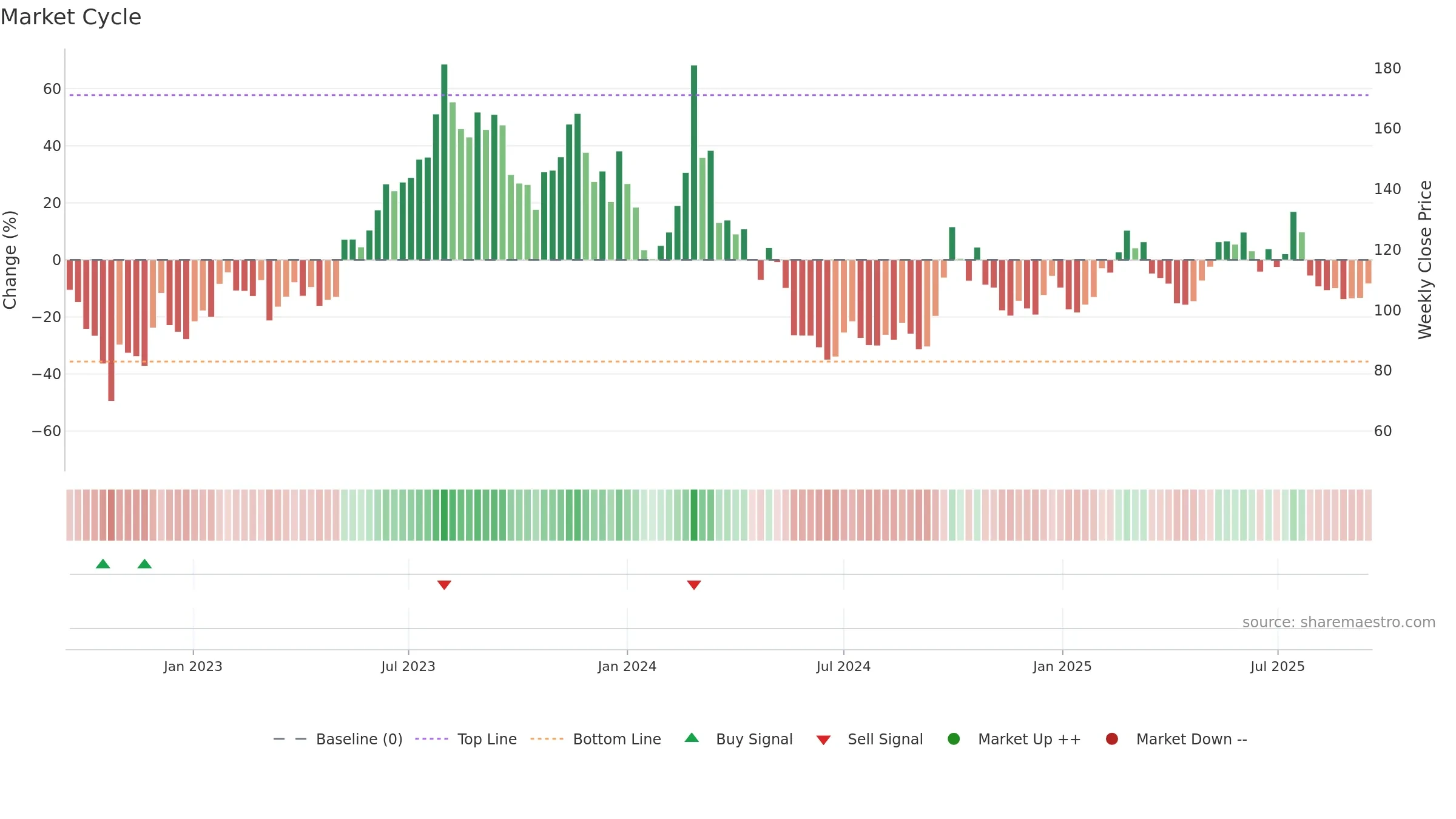
Task: Click the 180 value on right axis
Action: click(1387, 69)
